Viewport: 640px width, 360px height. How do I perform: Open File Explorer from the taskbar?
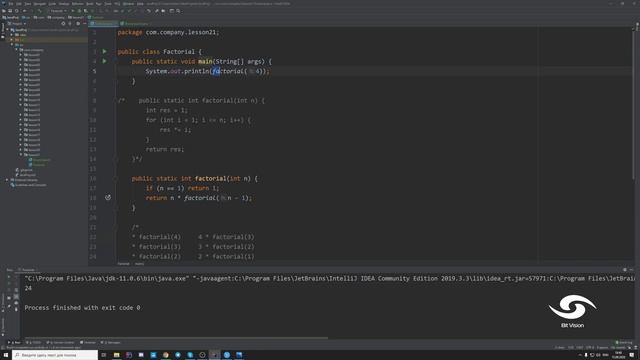(116, 355)
